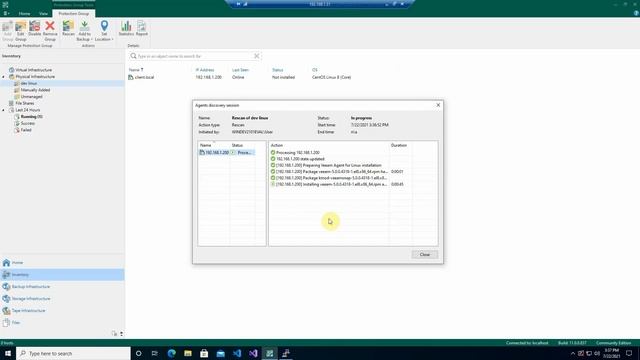Click the 'Processing 192.168.1.200' log entry

click(x=298, y=152)
